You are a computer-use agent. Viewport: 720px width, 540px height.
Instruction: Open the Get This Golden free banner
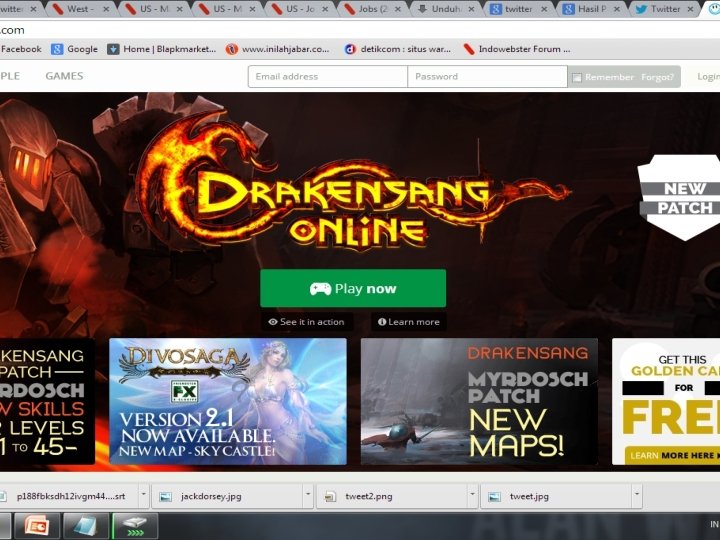tap(666, 401)
